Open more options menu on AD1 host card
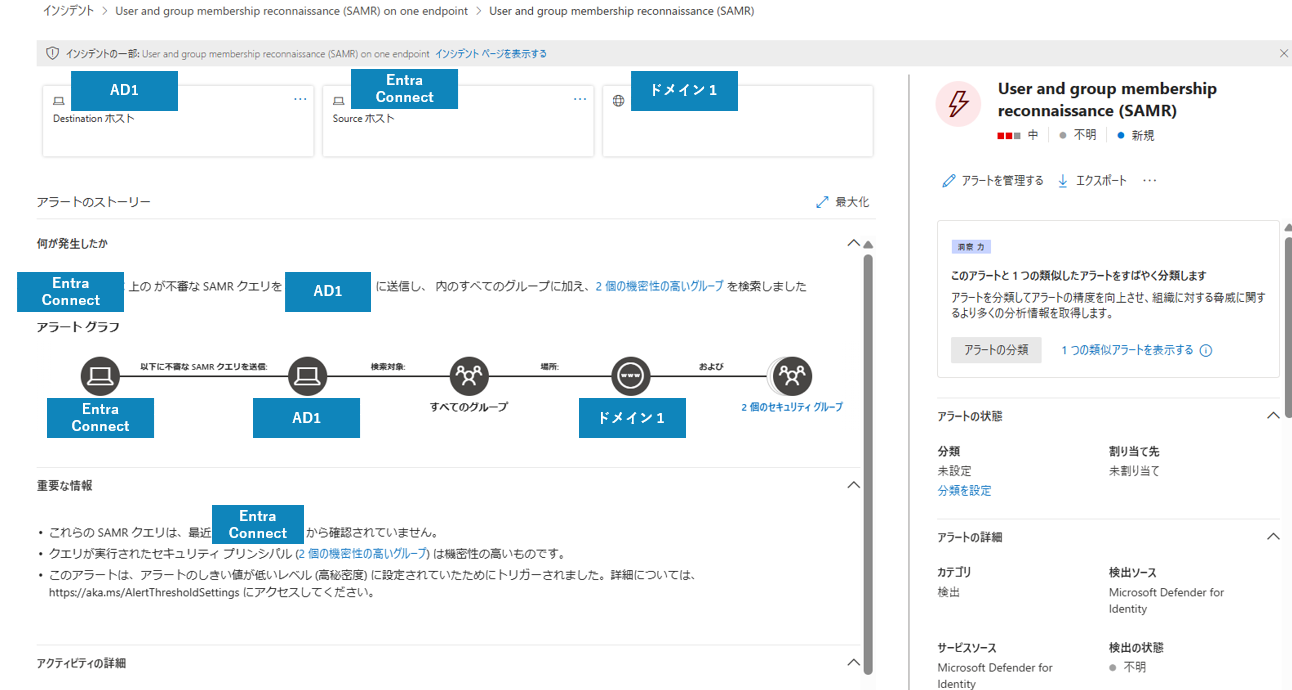 pos(299,98)
